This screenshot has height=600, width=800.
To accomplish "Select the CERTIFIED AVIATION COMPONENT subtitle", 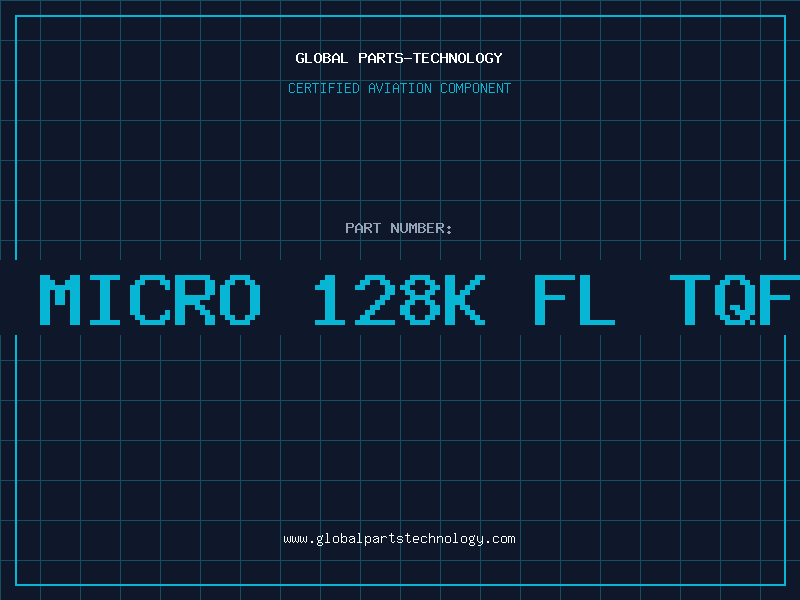I will (399, 88).
